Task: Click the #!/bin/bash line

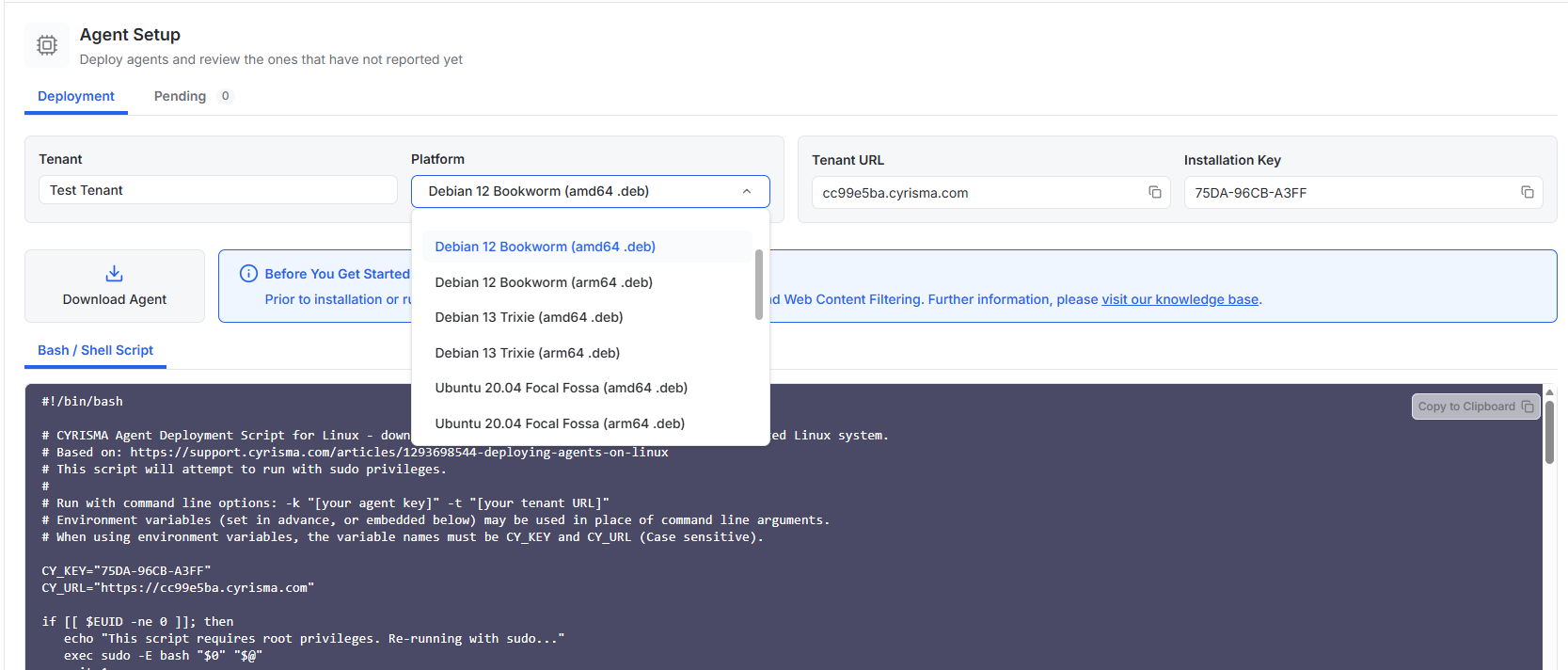Action: click(82, 402)
